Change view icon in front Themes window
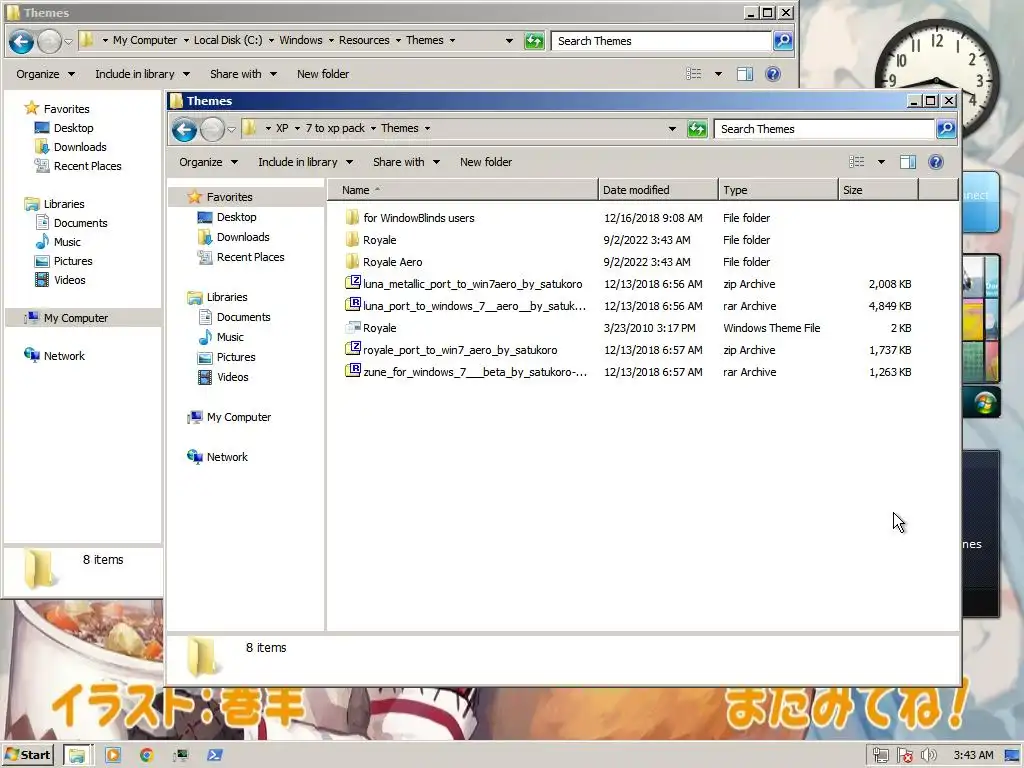The image size is (1024, 768). click(856, 162)
